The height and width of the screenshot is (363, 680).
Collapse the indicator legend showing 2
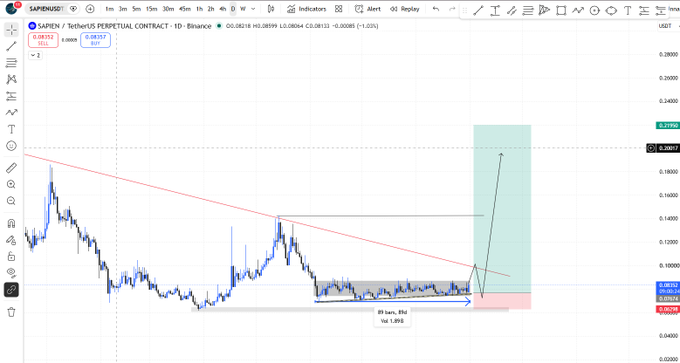pos(36,56)
